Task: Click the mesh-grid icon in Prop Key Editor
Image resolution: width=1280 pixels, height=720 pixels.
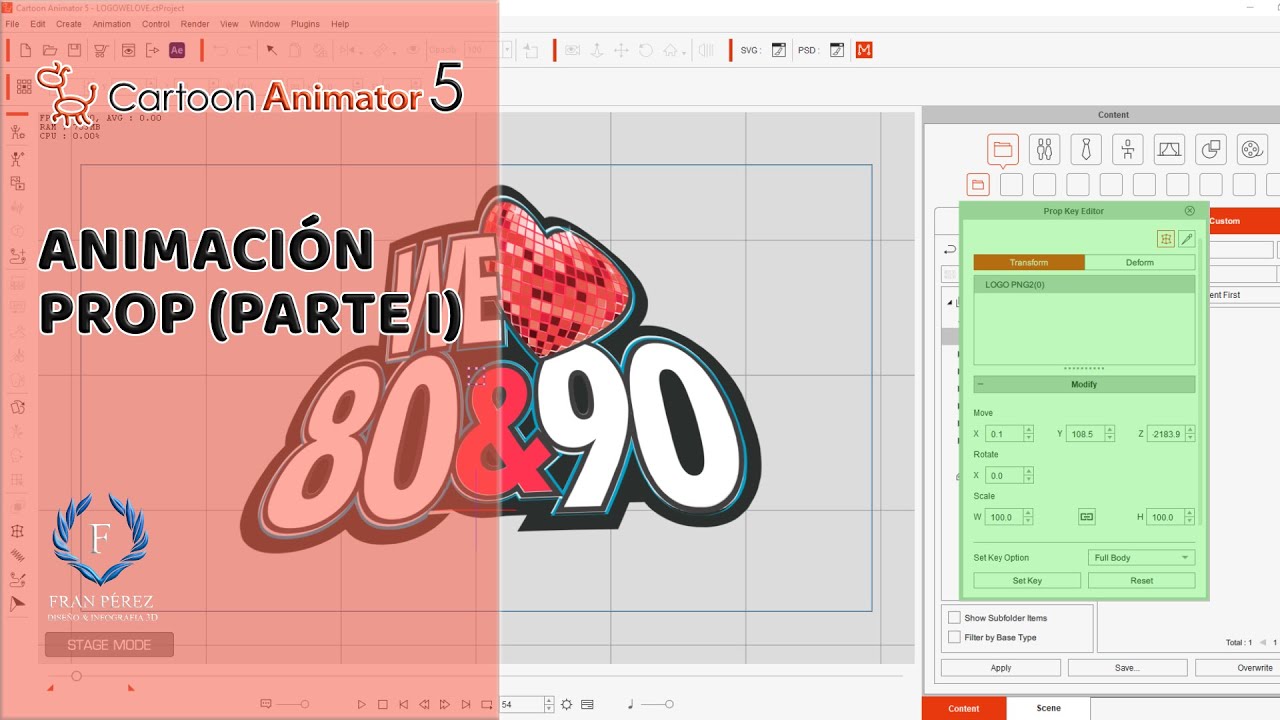Action: (x=1166, y=238)
